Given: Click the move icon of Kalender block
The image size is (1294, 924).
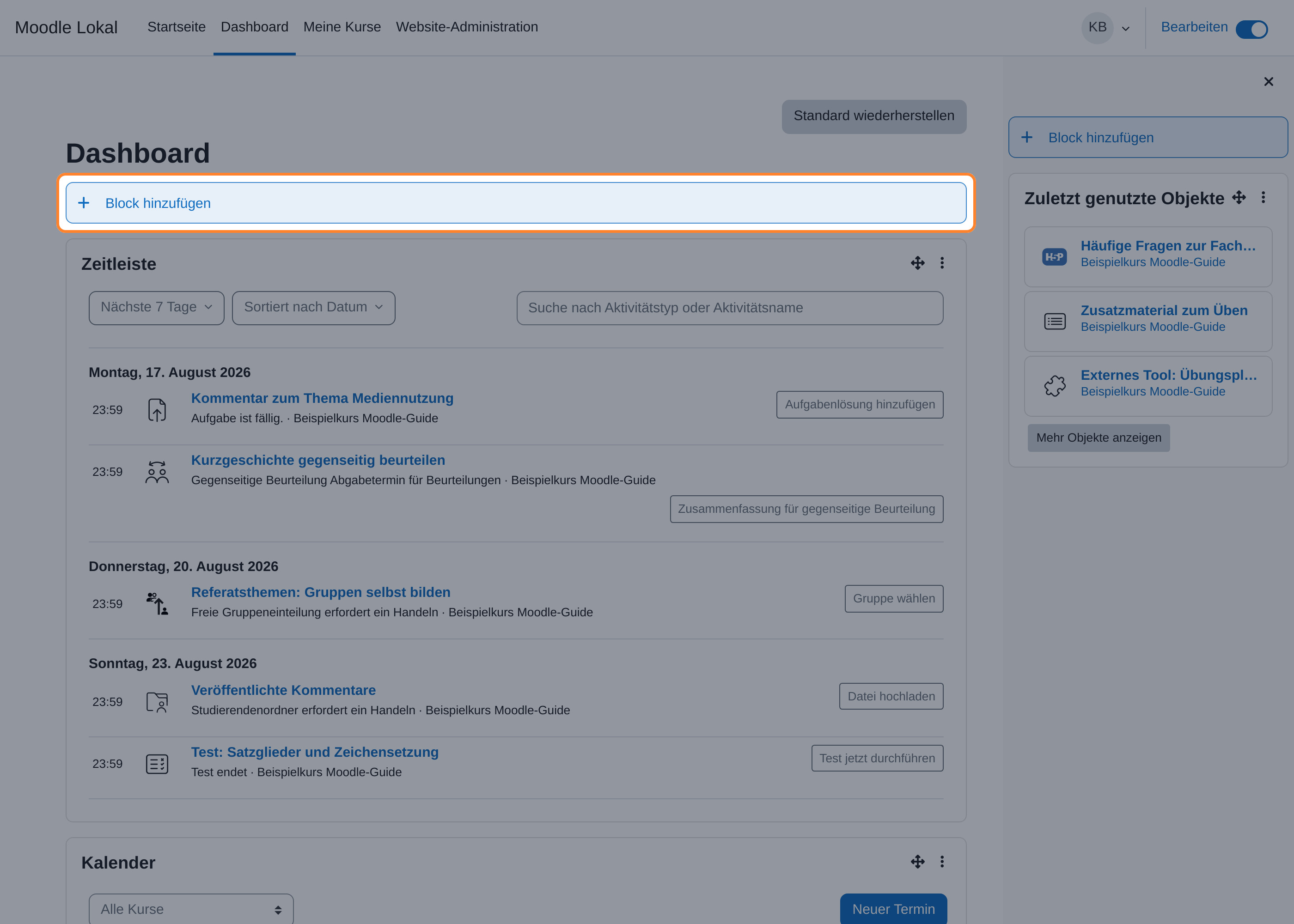Looking at the screenshot, I should [x=917, y=862].
